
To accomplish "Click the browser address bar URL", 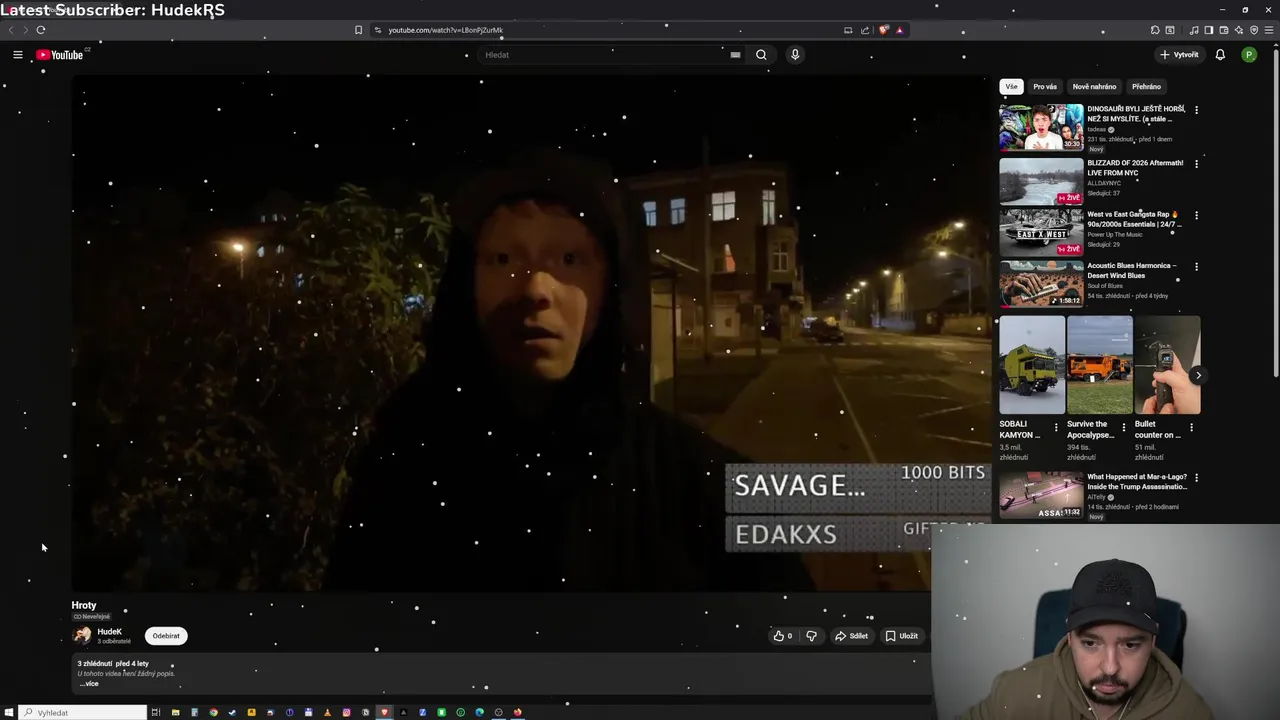I will click(x=446, y=30).
